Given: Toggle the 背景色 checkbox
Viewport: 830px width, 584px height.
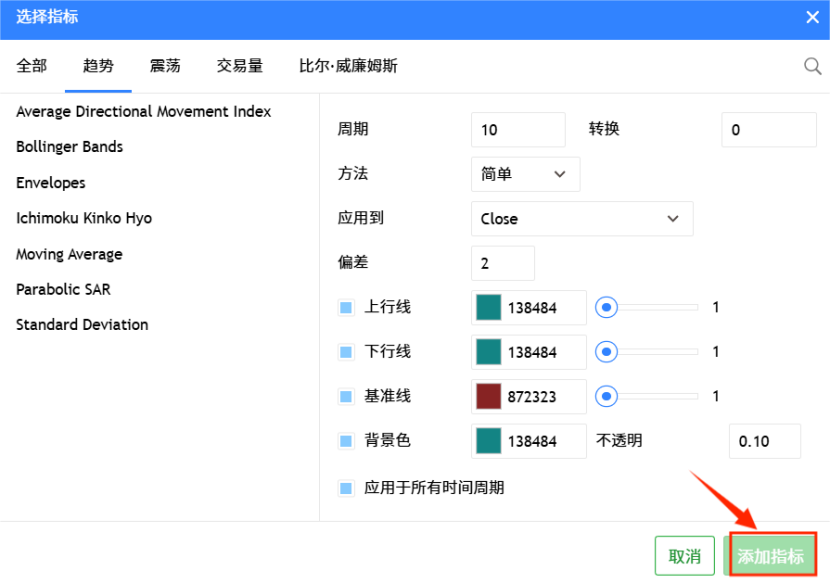Looking at the screenshot, I should click(x=346, y=441).
